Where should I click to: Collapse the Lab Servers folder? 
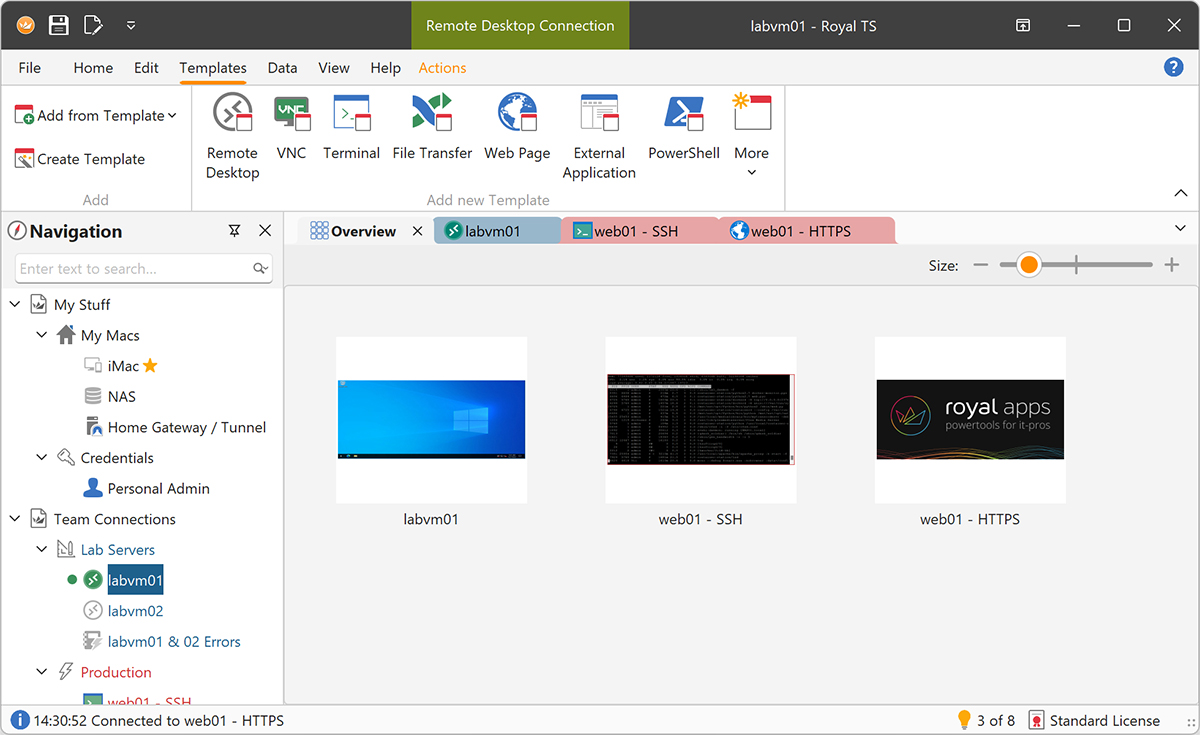click(41, 549)
